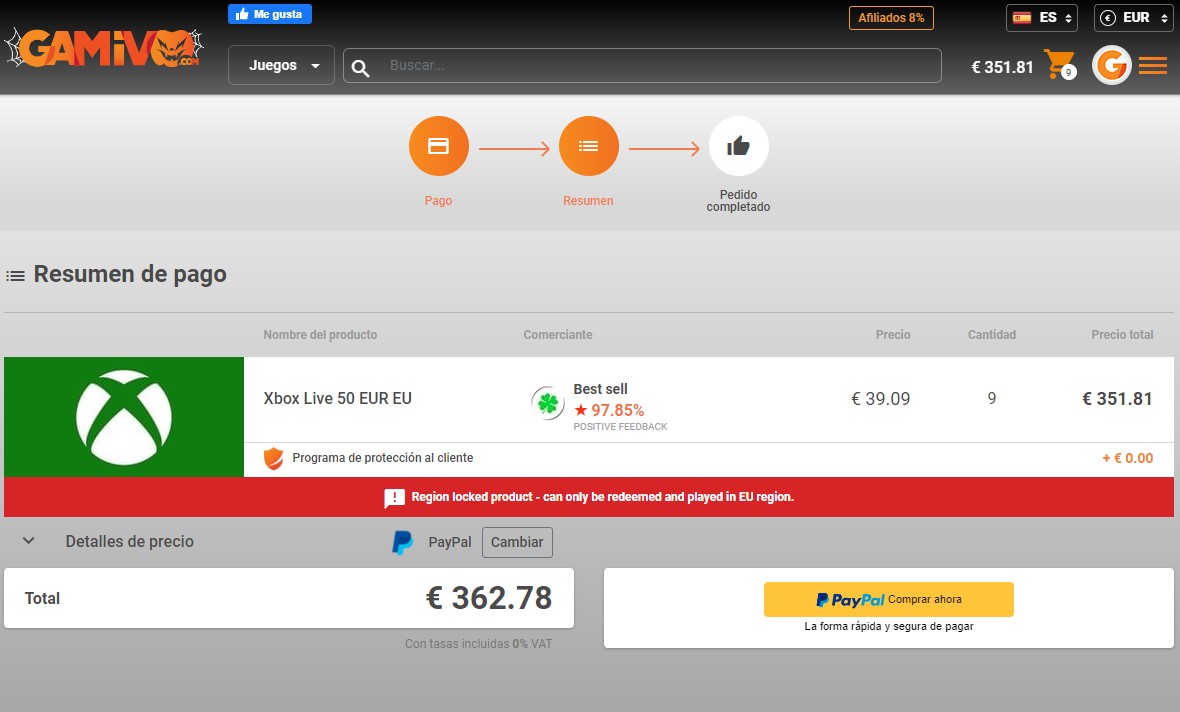
Task: Click Cambiar to change payment method
Action: coord(517,542)
